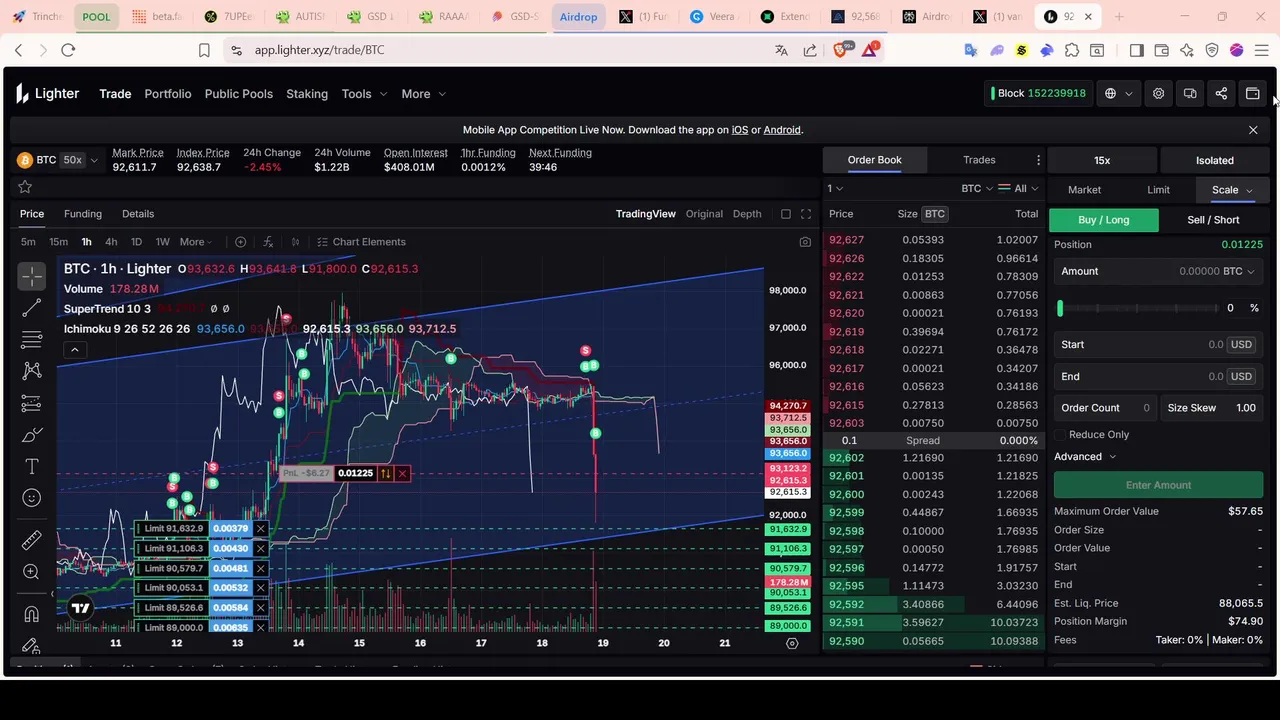Image resolution: width=1280 pixels, height=720 pixels.
Task: Open Lighter settings gear icon
Action: click(1158, 94)
